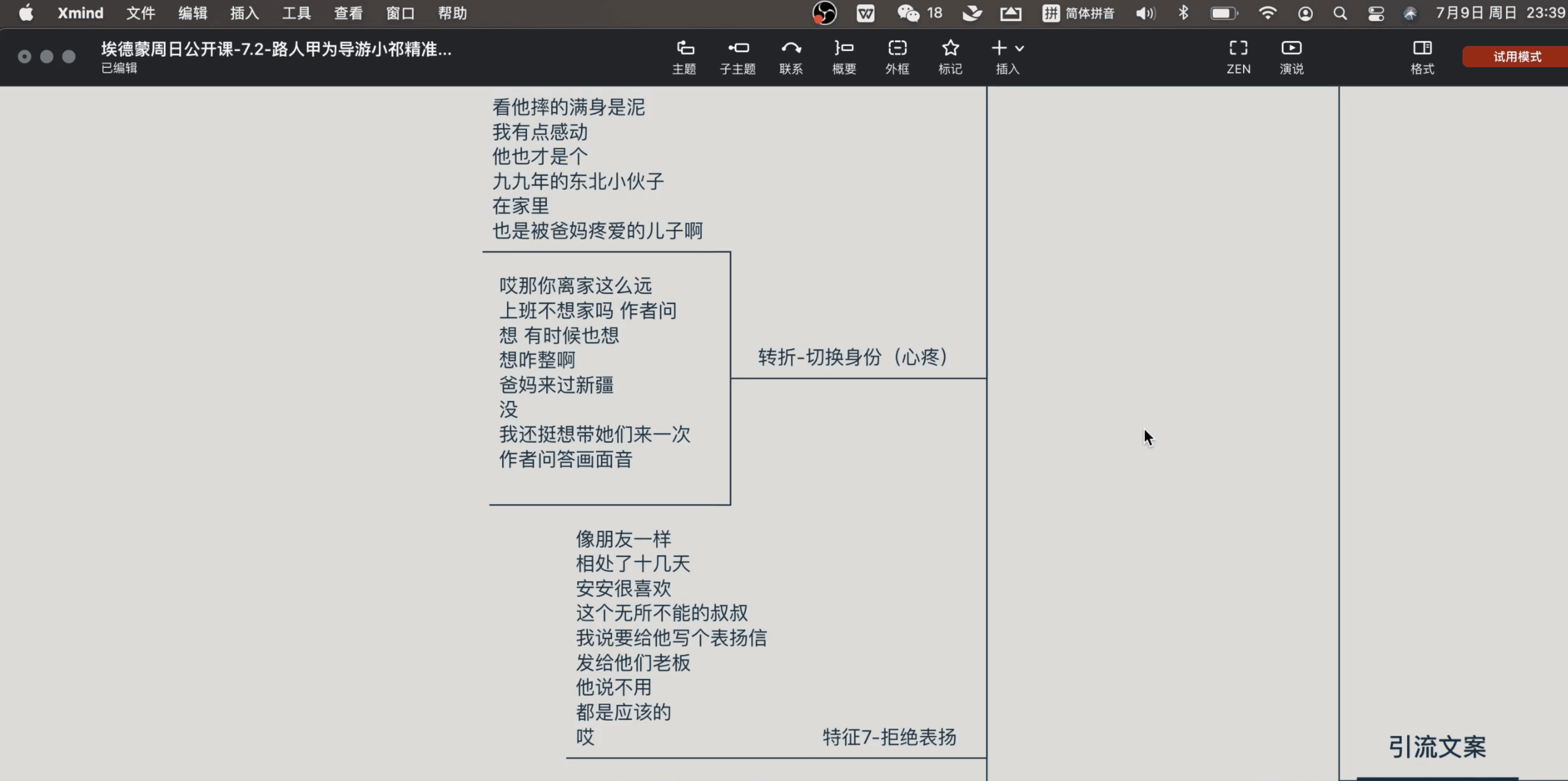Open the Apple menu

(26, 13)
